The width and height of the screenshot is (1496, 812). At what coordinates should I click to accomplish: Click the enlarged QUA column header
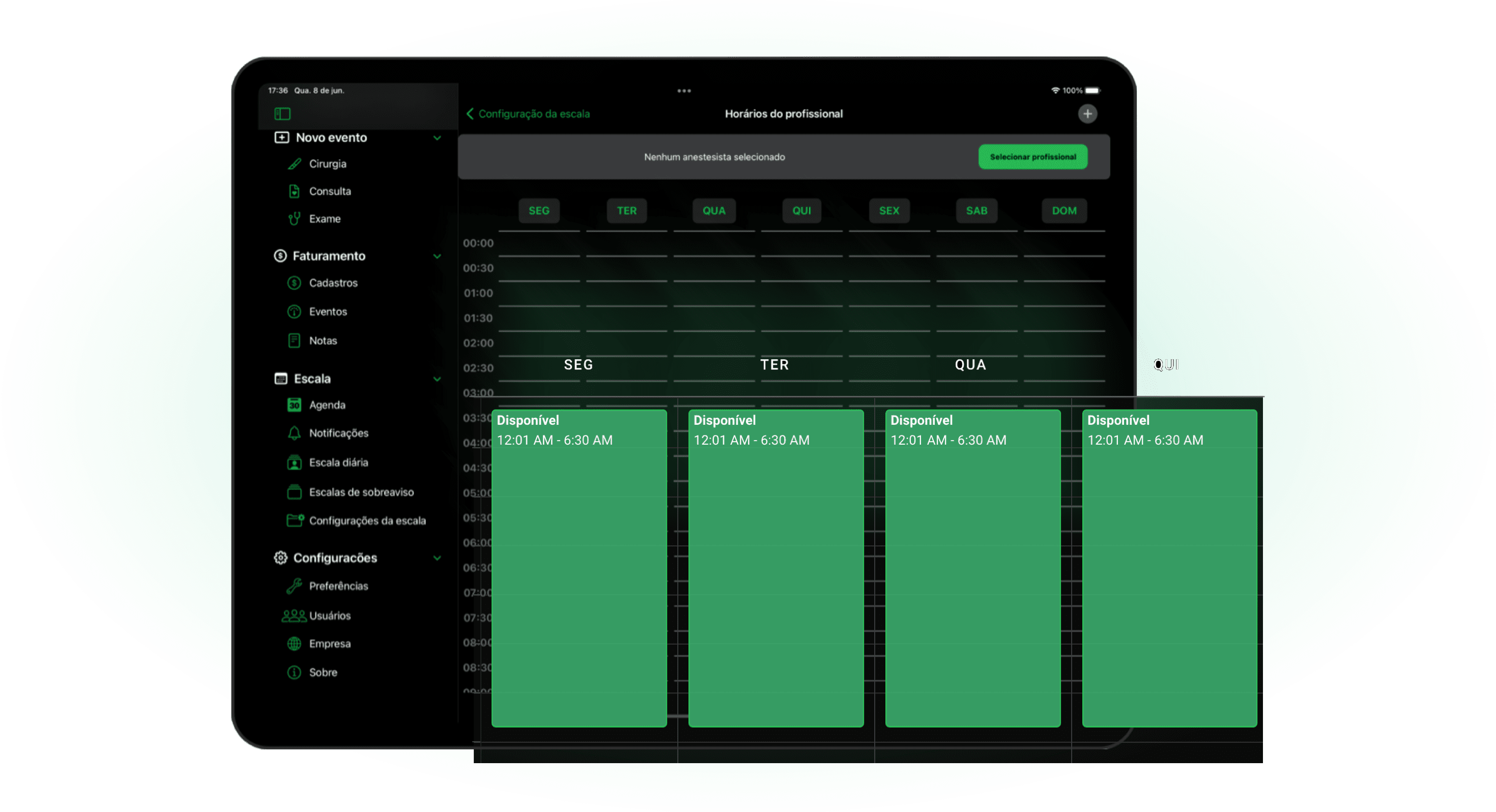(x=970, y=365)
